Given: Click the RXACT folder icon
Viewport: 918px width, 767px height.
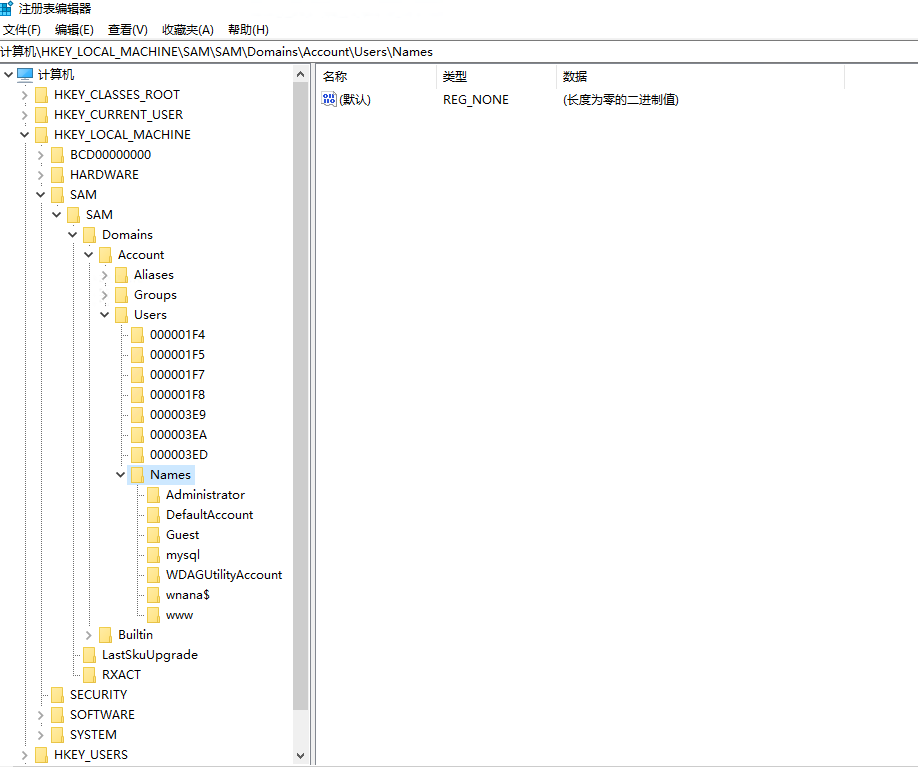Looking at the screenshot, I should (x=90, y=674).
